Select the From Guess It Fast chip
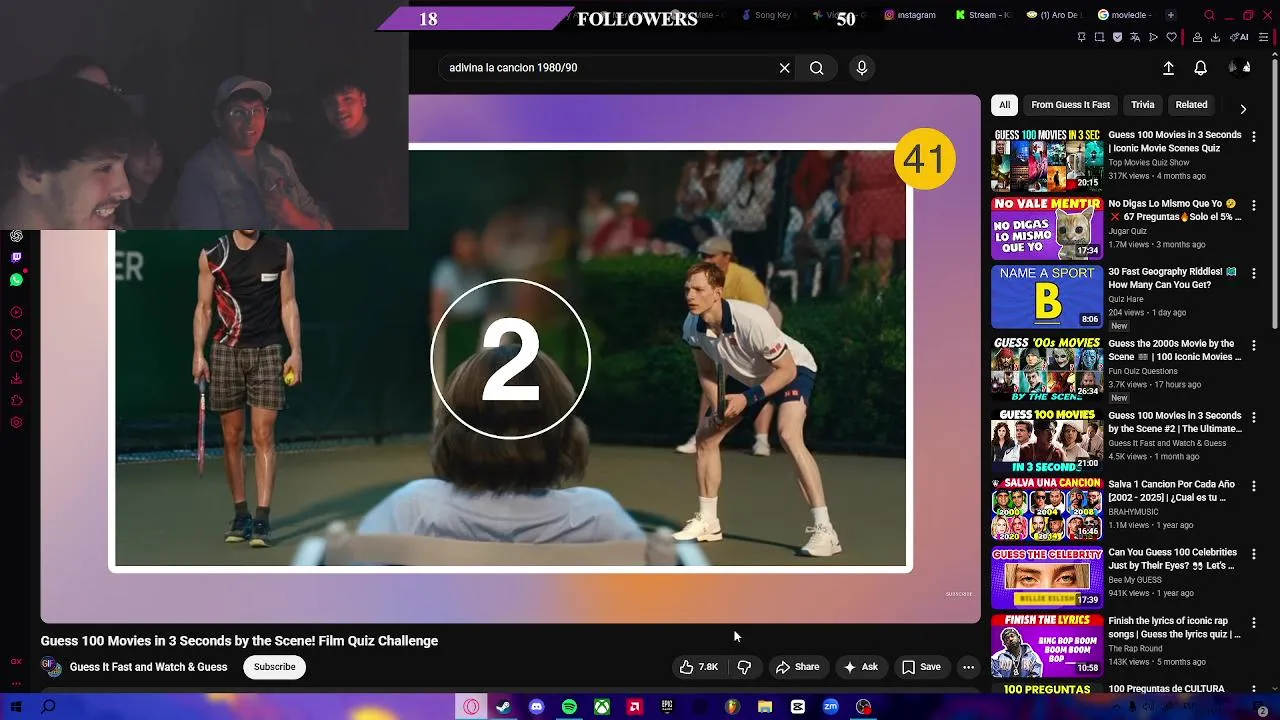Screen dimensions: 1280x720 point(1070,105)
